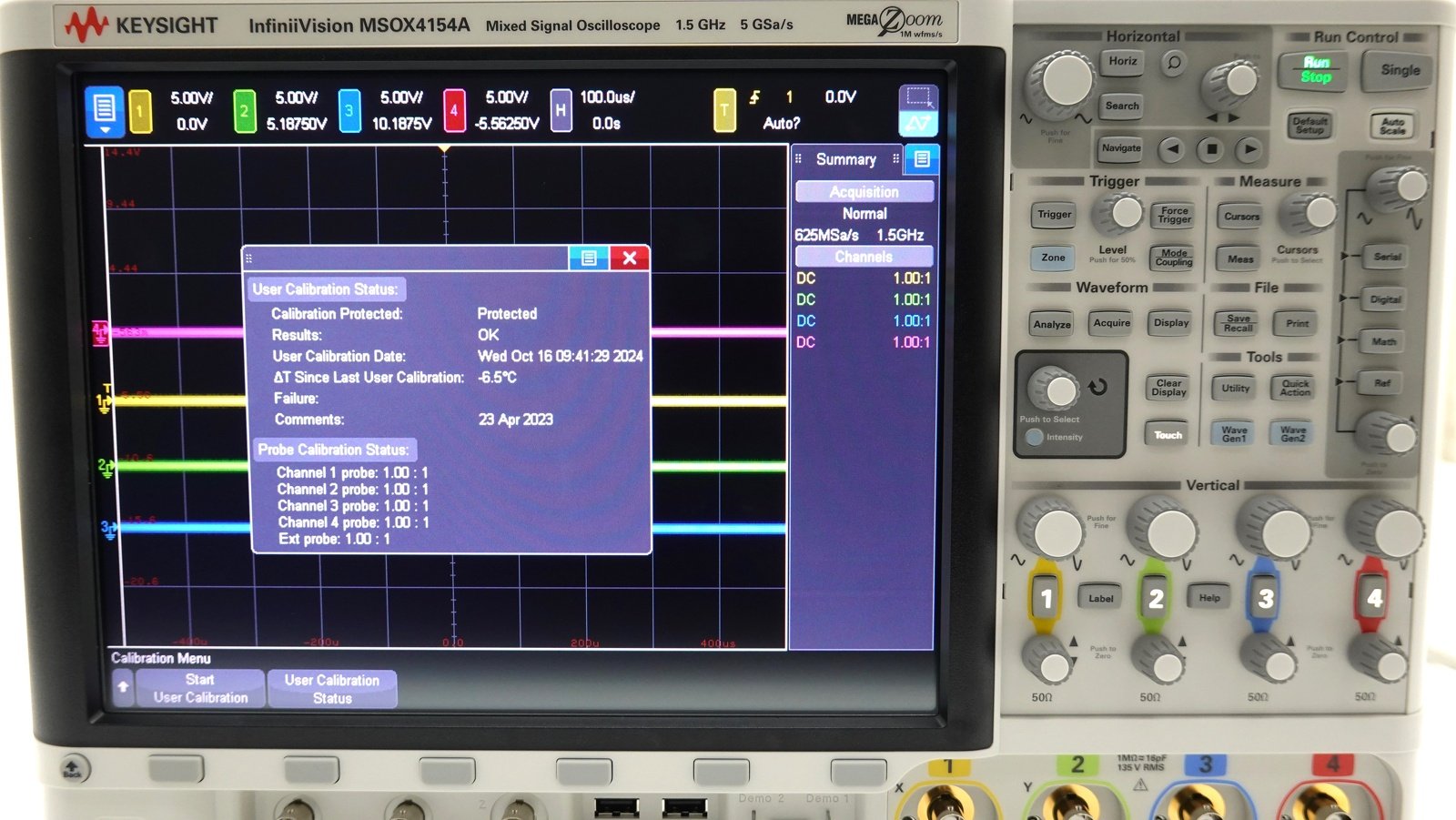This screenshot has height=820, width=1456.
Task: Toggle the Wave Gen2 button
Action: pos(1293,434)
